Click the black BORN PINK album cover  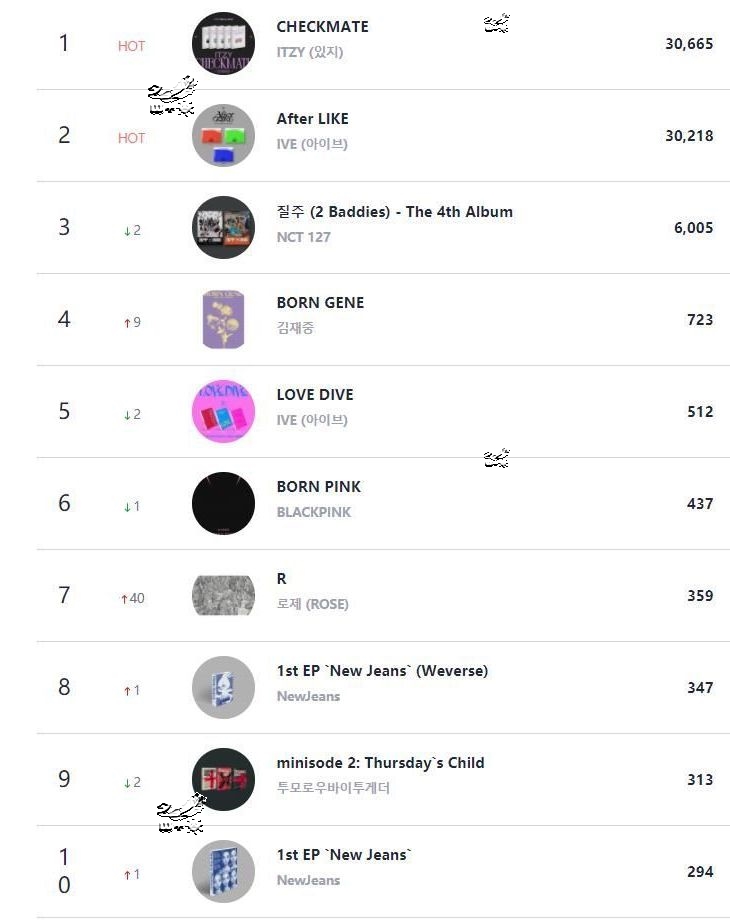click(x=223, y=504)
